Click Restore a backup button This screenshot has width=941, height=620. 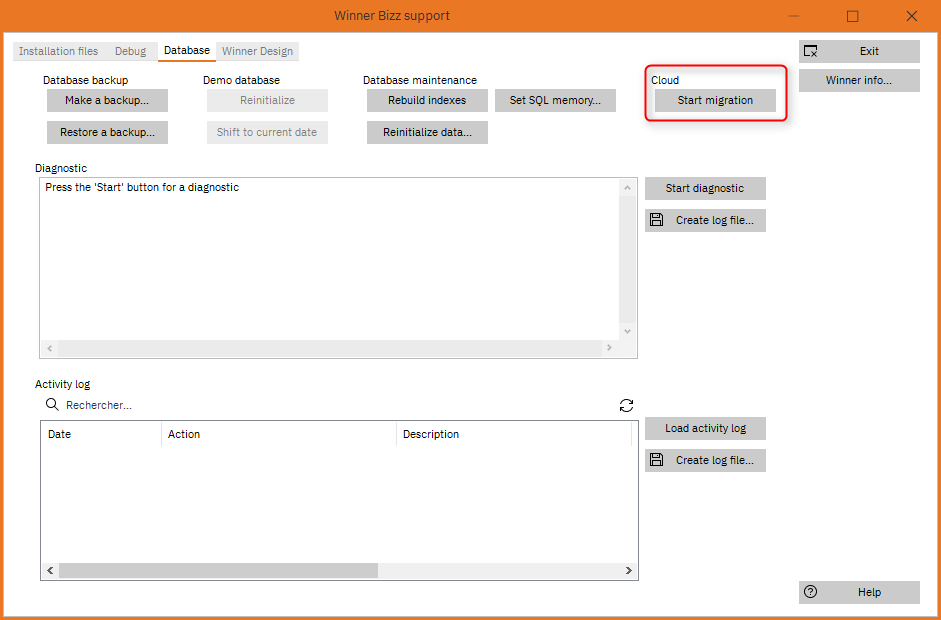click(107, 133)
